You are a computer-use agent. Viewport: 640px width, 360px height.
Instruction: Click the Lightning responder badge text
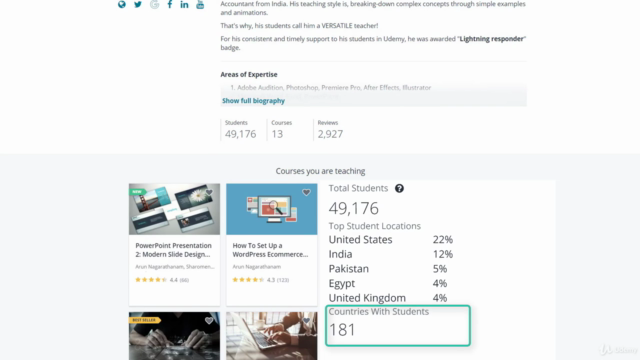pyautogui.click(x=491, y=39)
